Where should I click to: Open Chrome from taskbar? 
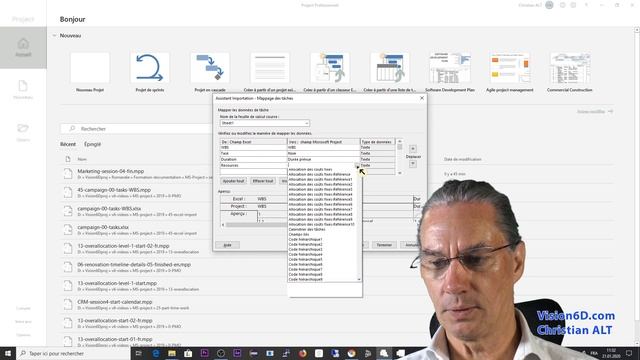[351, 353]
